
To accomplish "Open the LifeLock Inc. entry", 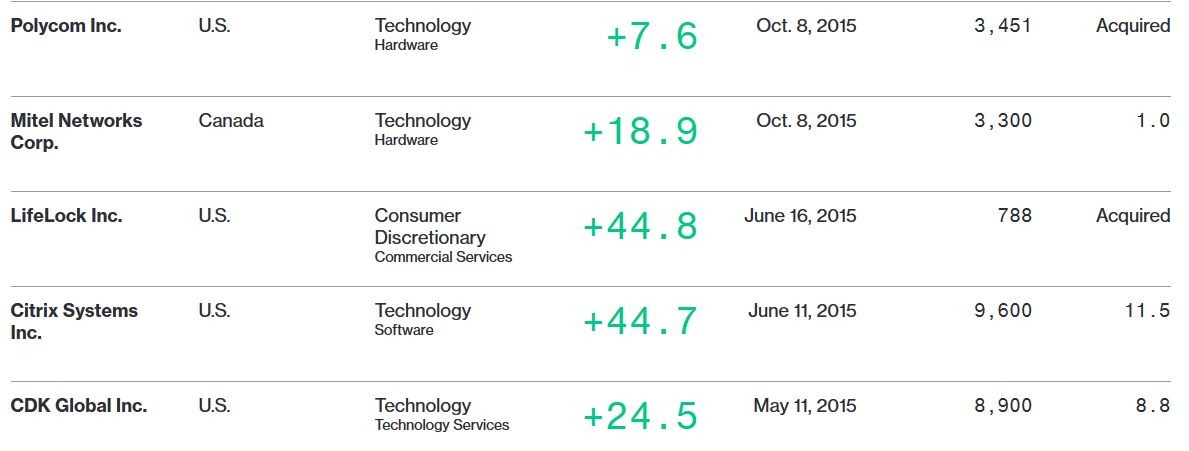I will coord(66,215).
